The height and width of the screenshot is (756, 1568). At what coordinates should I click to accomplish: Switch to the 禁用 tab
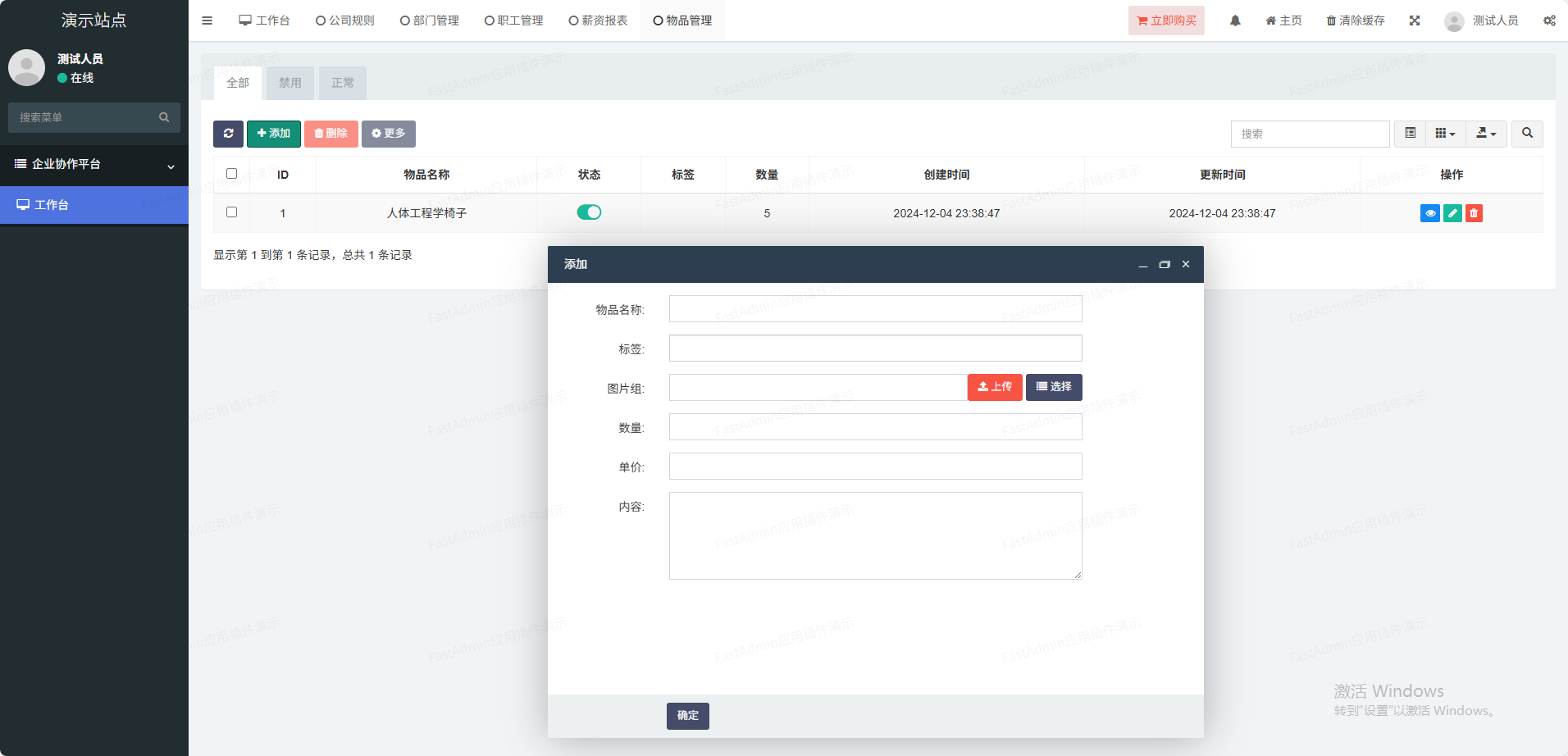pos(289,83)
